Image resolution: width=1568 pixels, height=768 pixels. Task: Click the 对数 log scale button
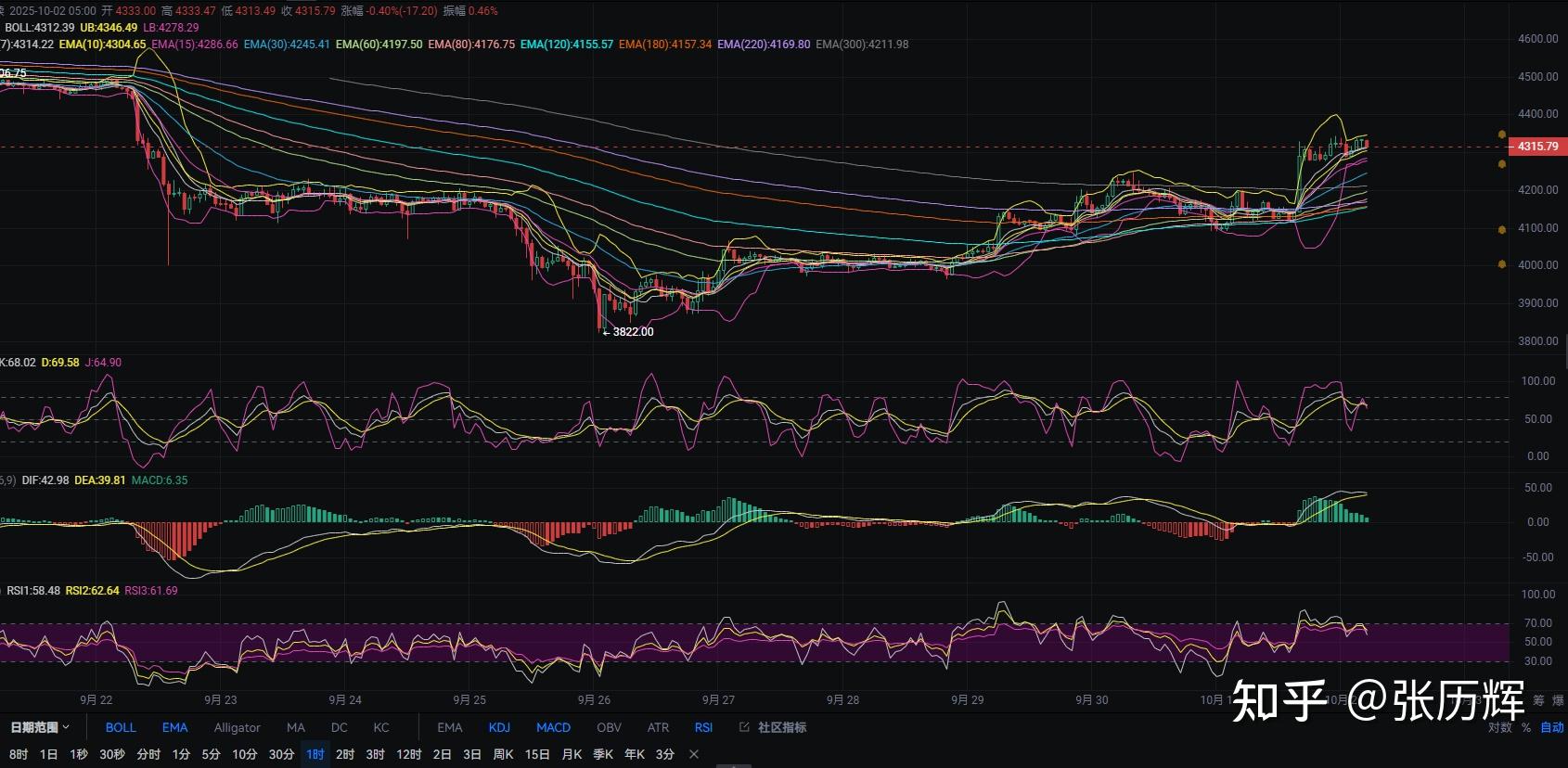[x=1500, y=727]
